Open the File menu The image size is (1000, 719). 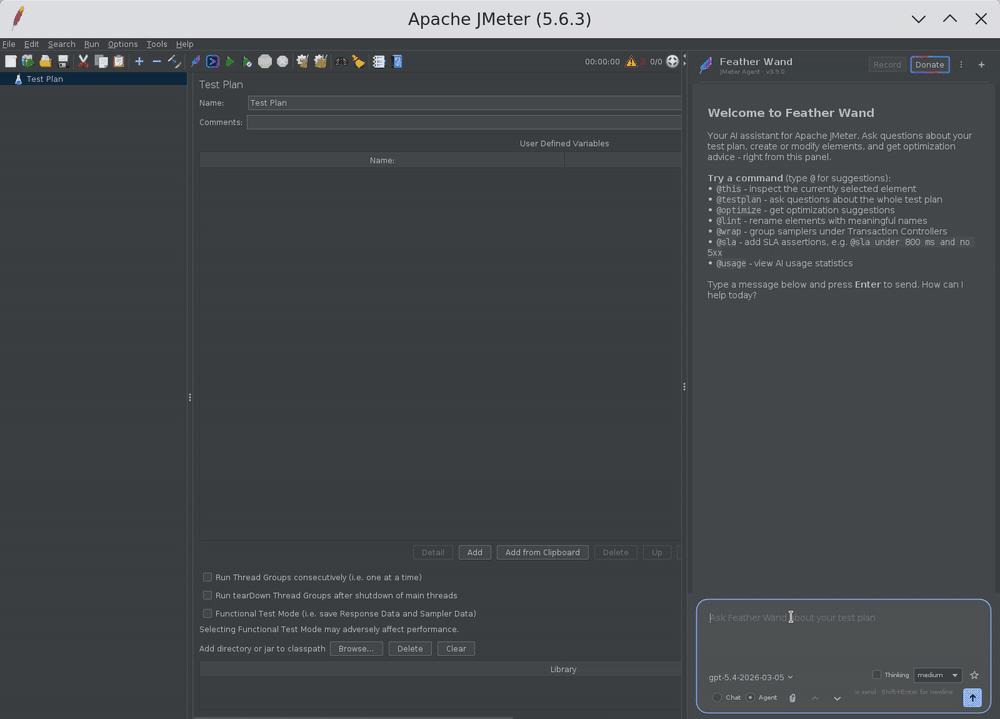8,44
